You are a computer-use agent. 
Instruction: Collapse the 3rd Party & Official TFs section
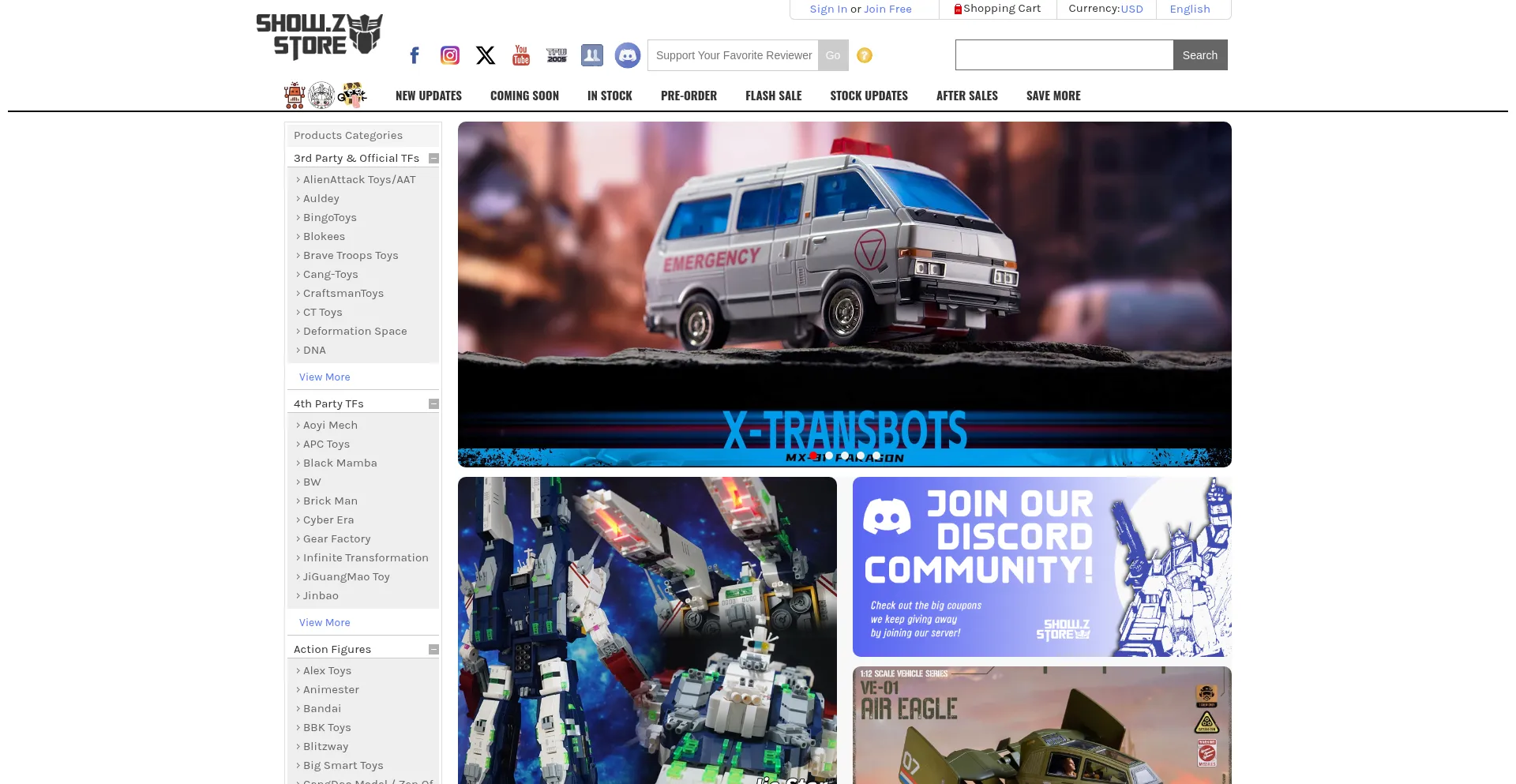tap(433, 158)
